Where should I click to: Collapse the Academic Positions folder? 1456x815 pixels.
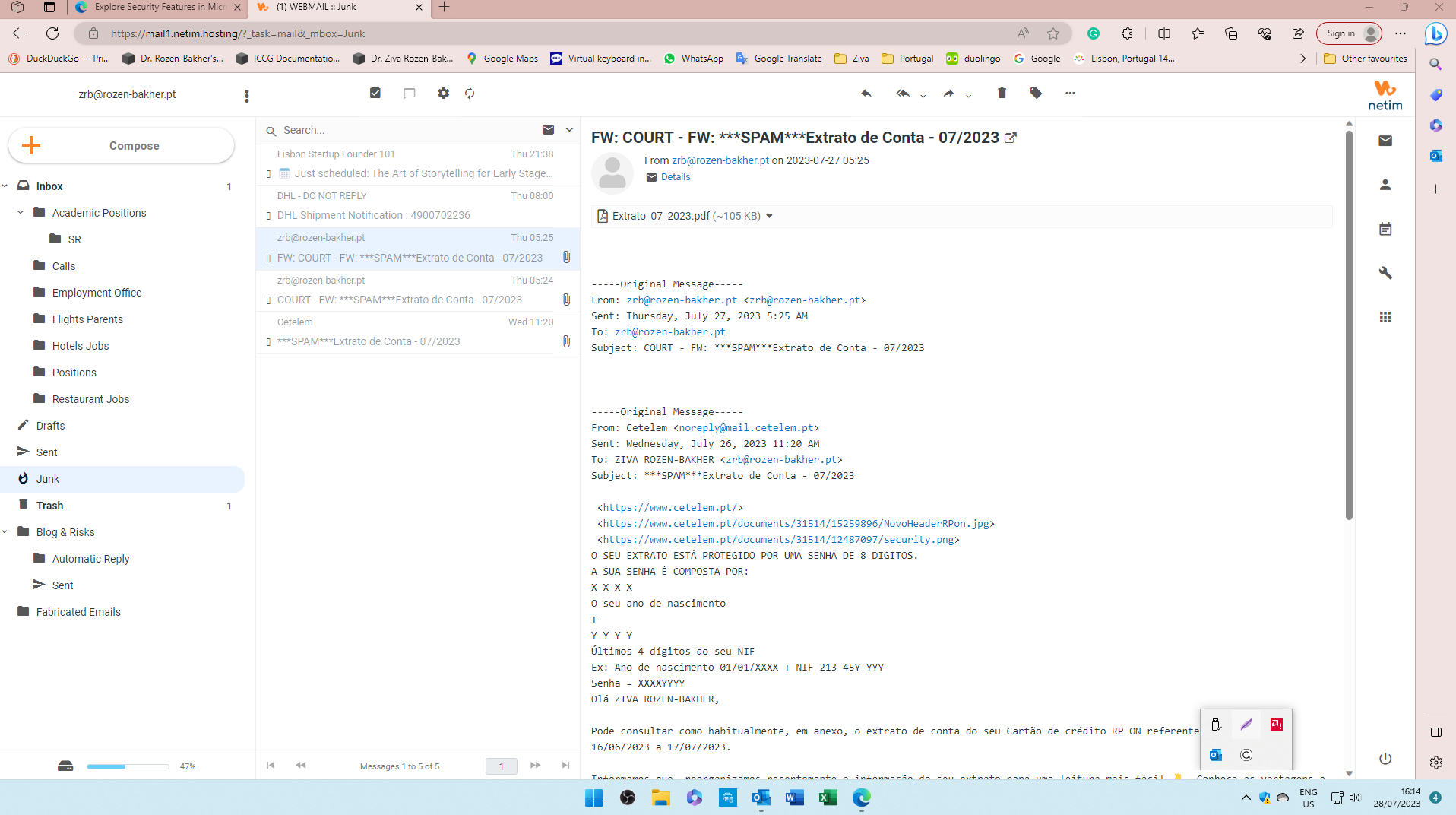coord(21,213)
